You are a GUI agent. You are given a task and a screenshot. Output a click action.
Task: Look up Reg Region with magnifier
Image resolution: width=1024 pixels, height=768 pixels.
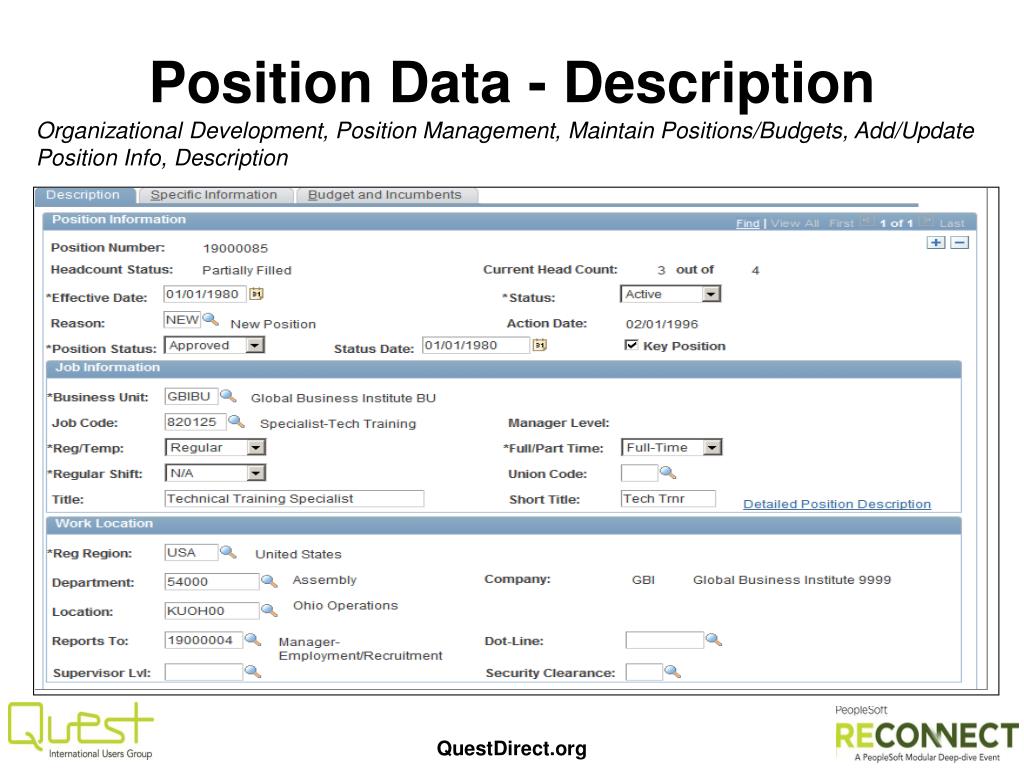click(x=228, y=552)
